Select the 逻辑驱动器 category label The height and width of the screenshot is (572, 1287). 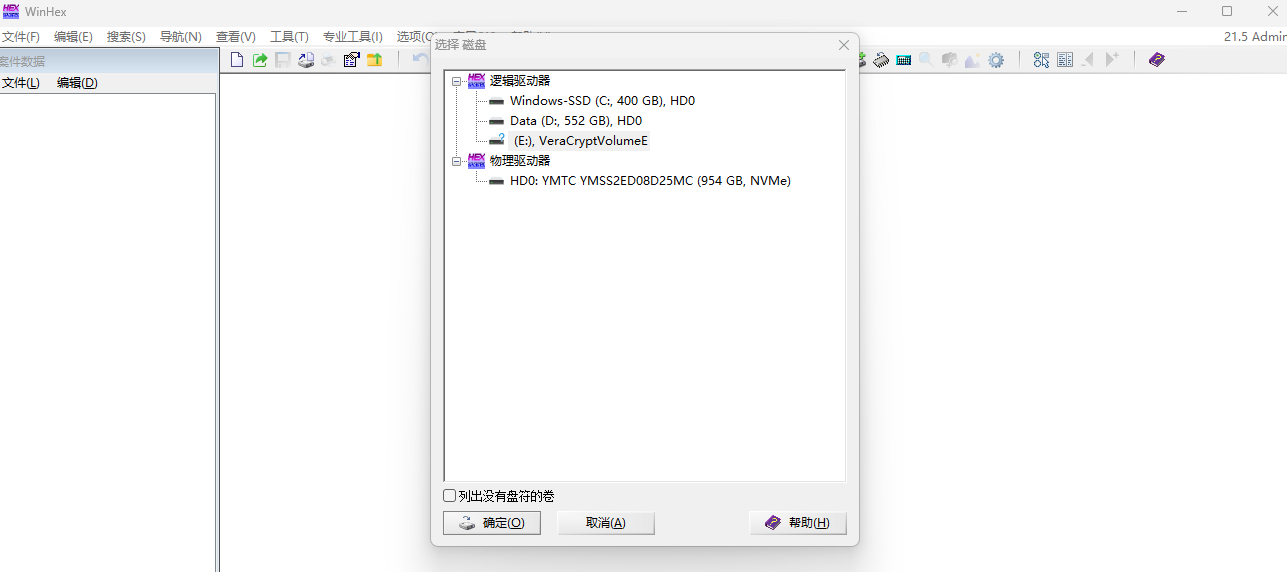[520, 81]
